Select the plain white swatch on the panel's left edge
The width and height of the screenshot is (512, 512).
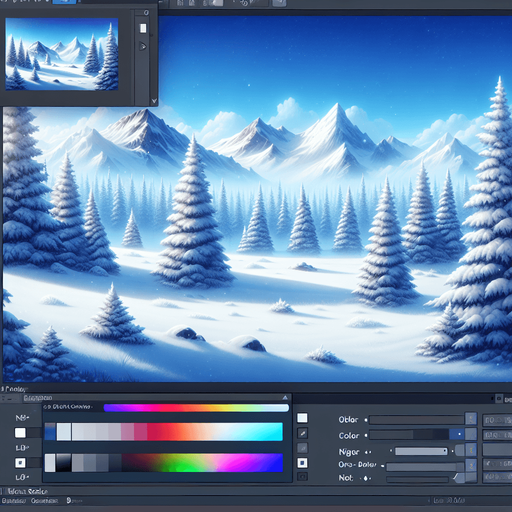20,433
